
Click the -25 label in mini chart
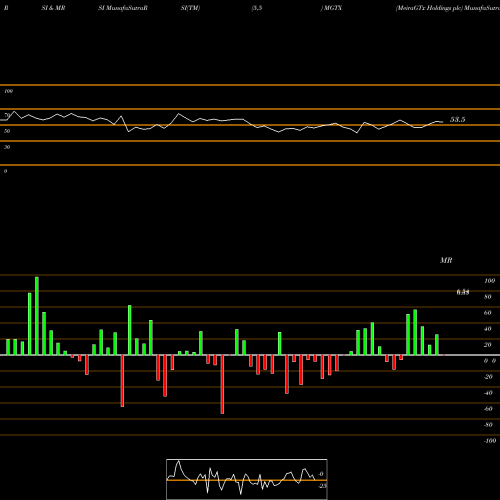[x=323, y=486]
